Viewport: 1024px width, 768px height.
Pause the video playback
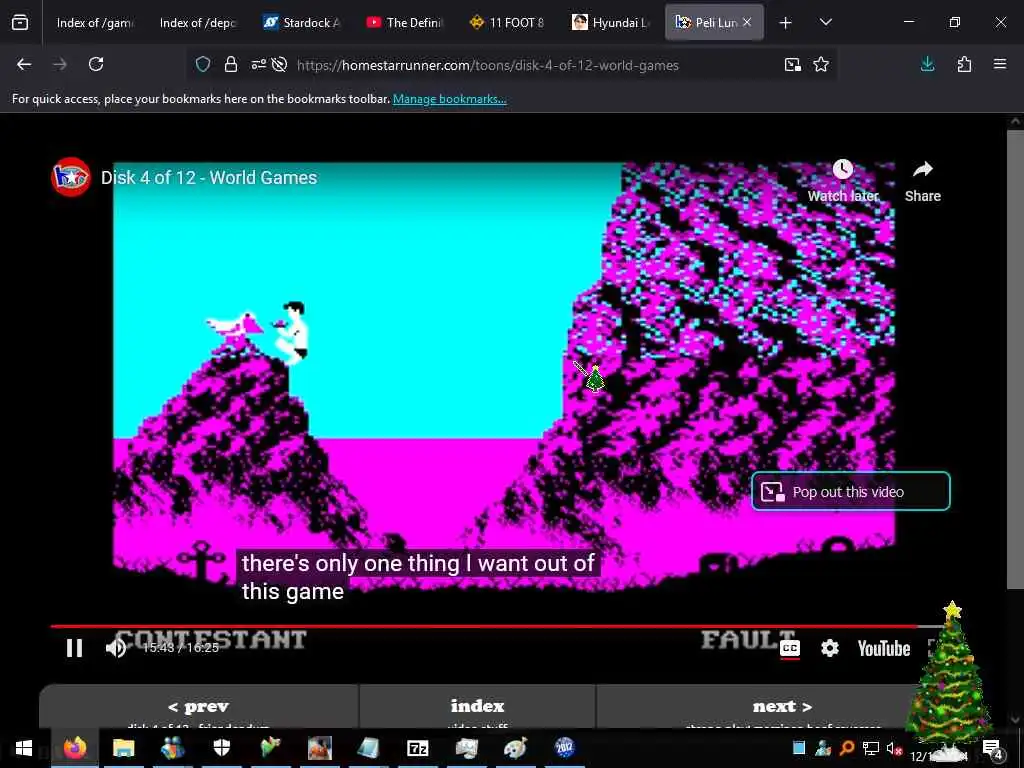tap(74, 648)
